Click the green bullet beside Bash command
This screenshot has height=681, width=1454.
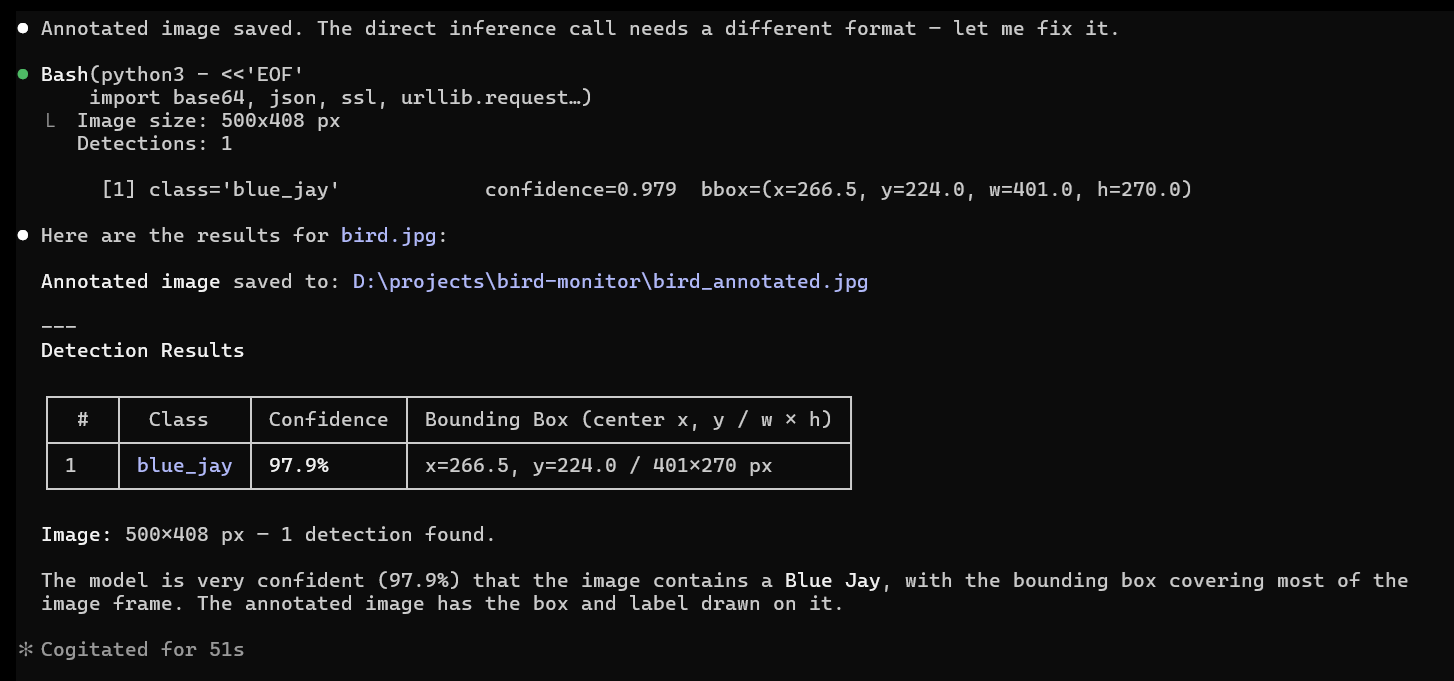click(x=22, y=75)
